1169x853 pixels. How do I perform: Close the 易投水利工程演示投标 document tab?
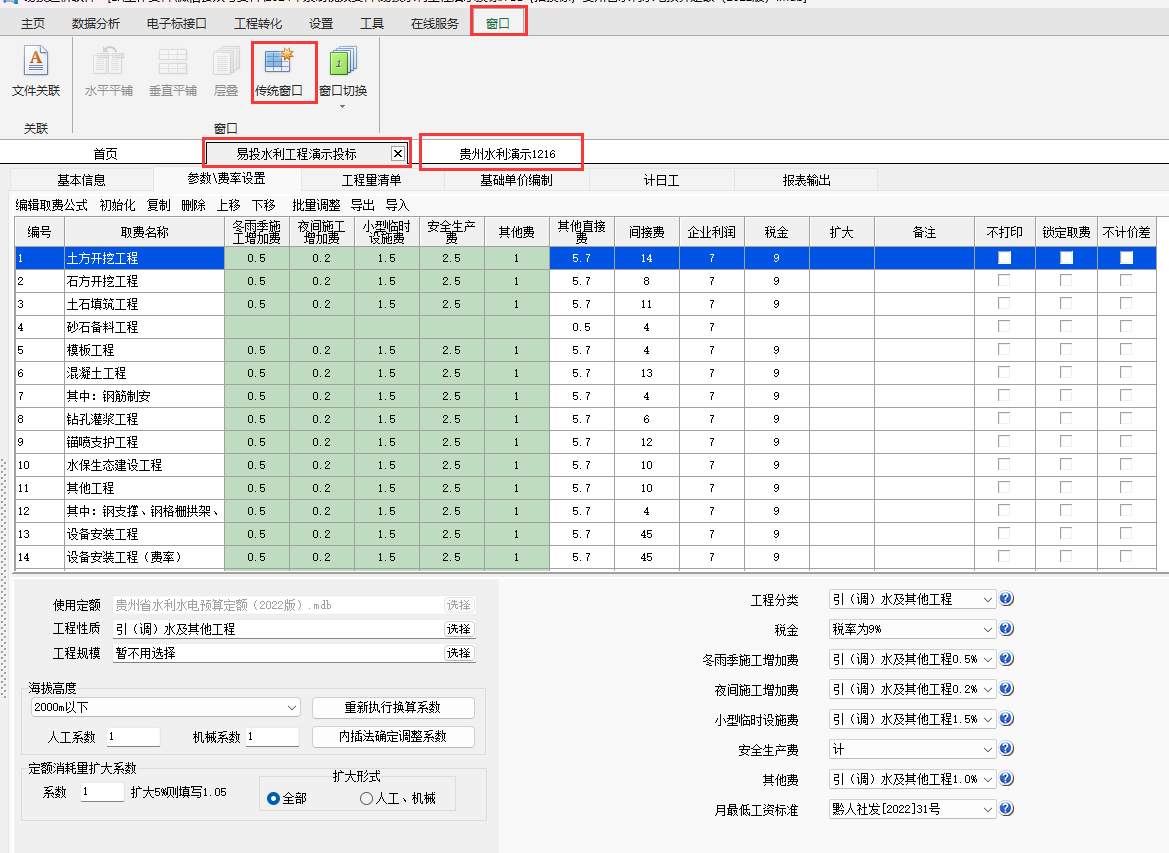tap(398, 153)
